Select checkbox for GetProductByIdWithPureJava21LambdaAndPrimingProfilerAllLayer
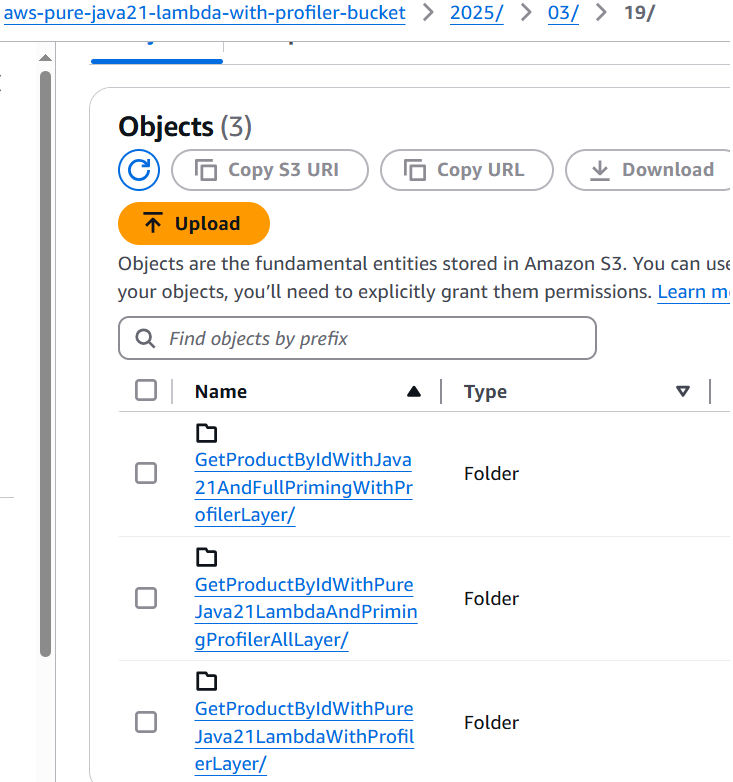Viewport: 733px width, 782px height. (x=146, y=598)
